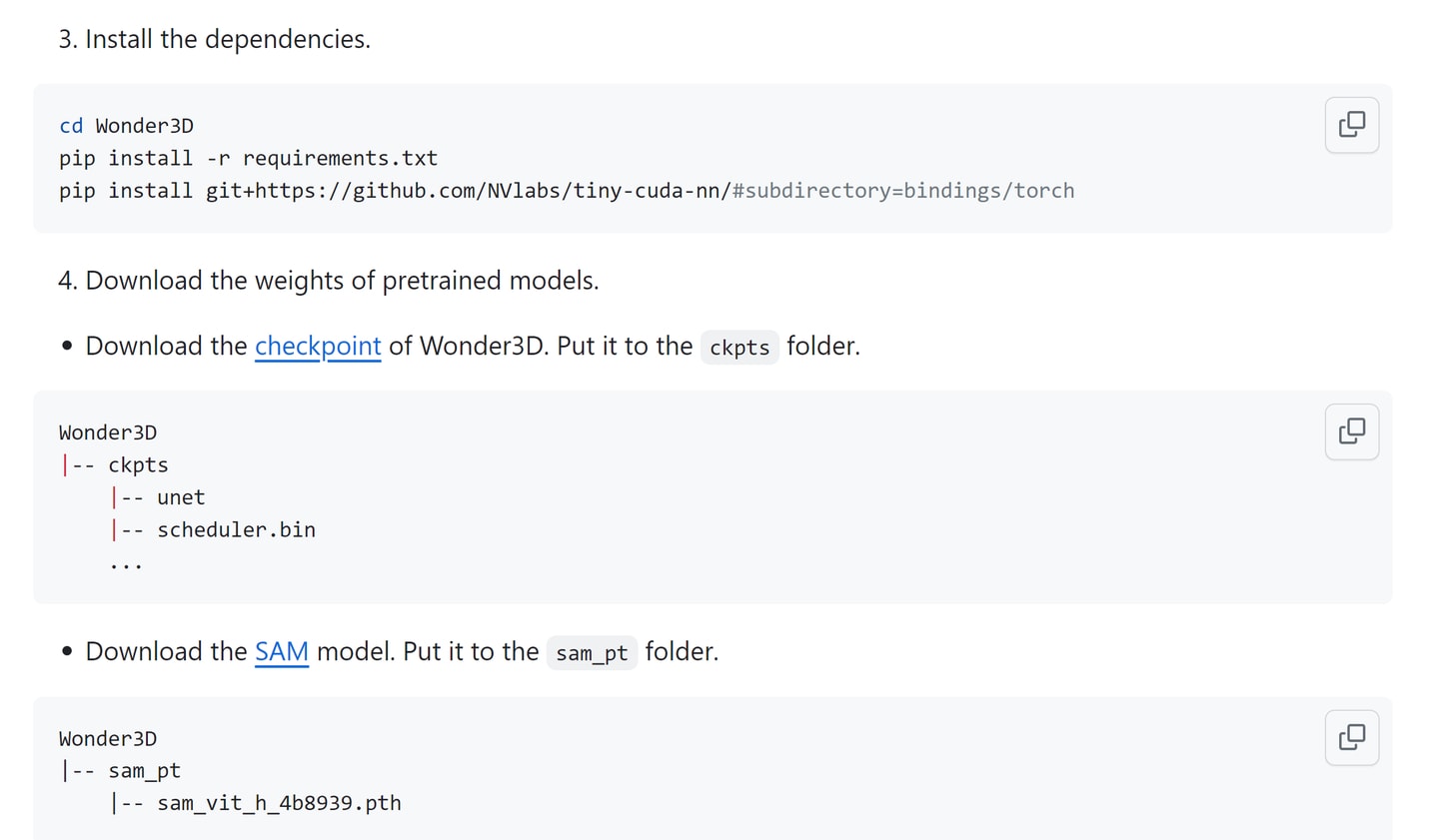Image resolution: width=1439 pixels, height=840 pixels.
Task: Open the SAM model link
Action: (282, 651)
